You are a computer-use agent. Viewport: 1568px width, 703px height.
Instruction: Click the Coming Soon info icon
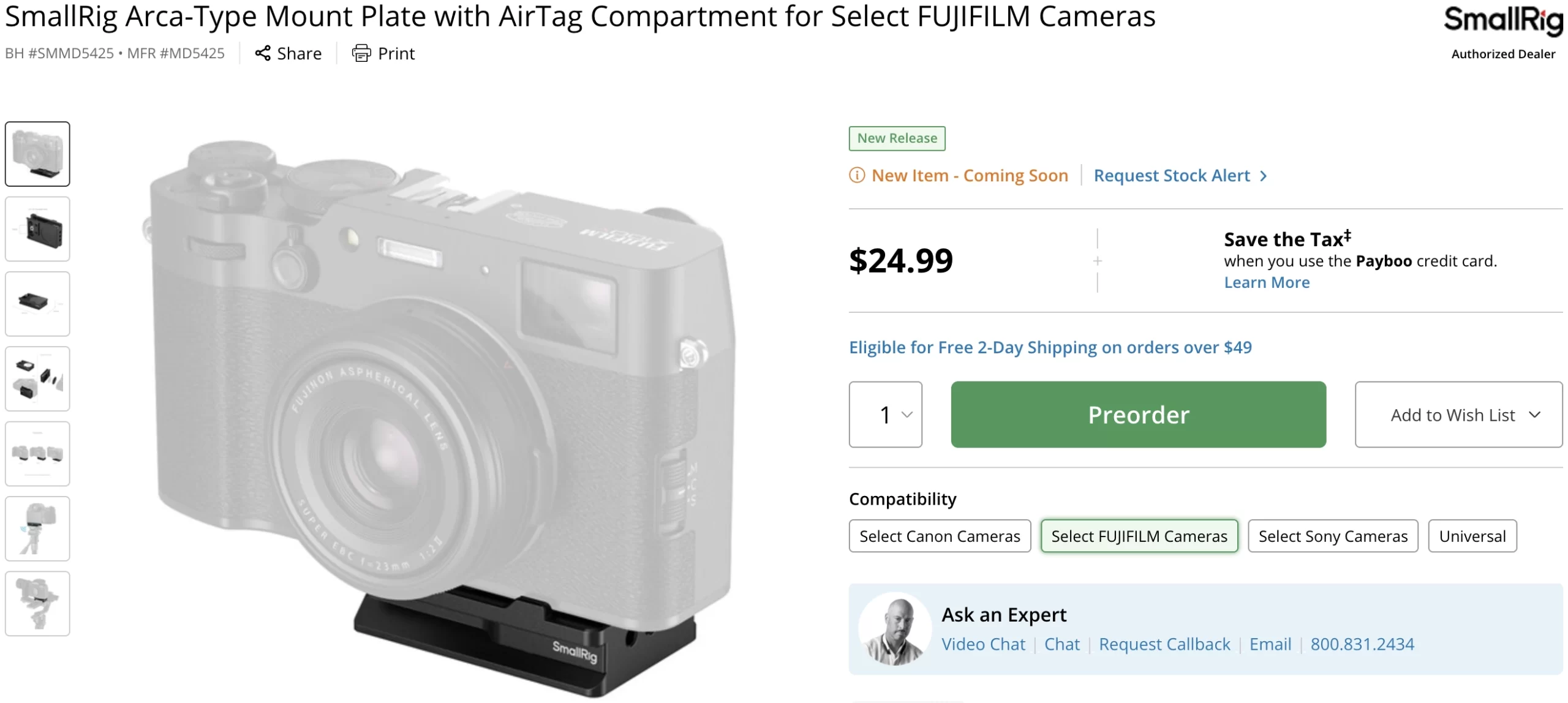tap(857, 176)
